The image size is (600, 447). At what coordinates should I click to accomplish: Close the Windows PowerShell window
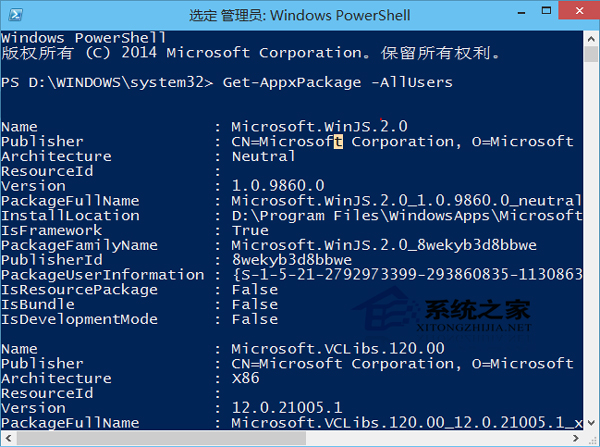click(577, 13)
